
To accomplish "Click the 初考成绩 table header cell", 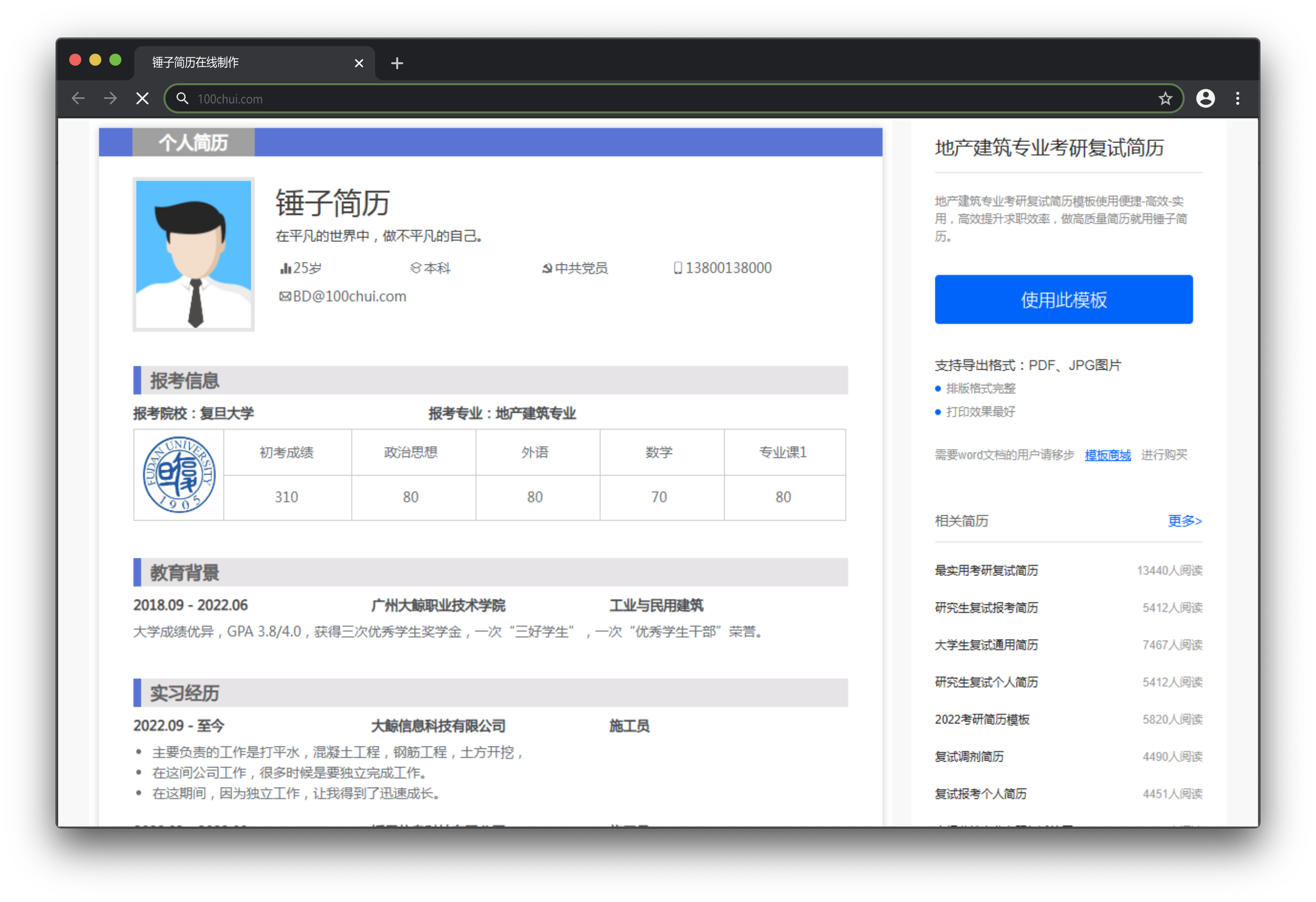I will (x=287, y=452).
